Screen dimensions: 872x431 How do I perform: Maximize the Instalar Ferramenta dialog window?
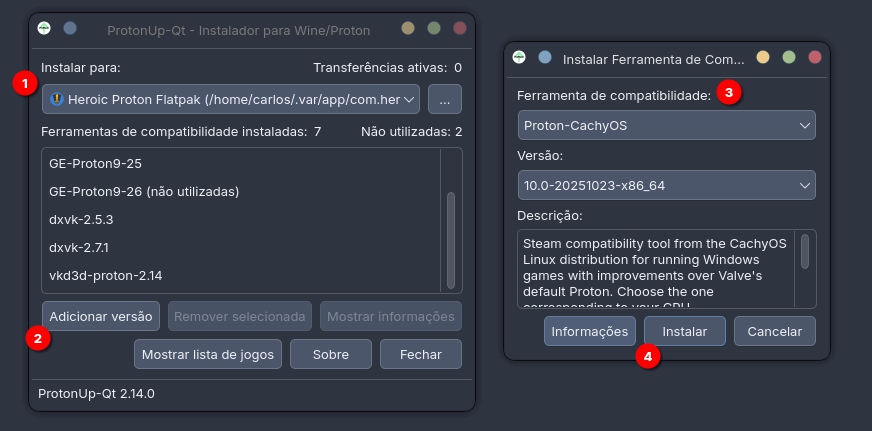[789, 58]
